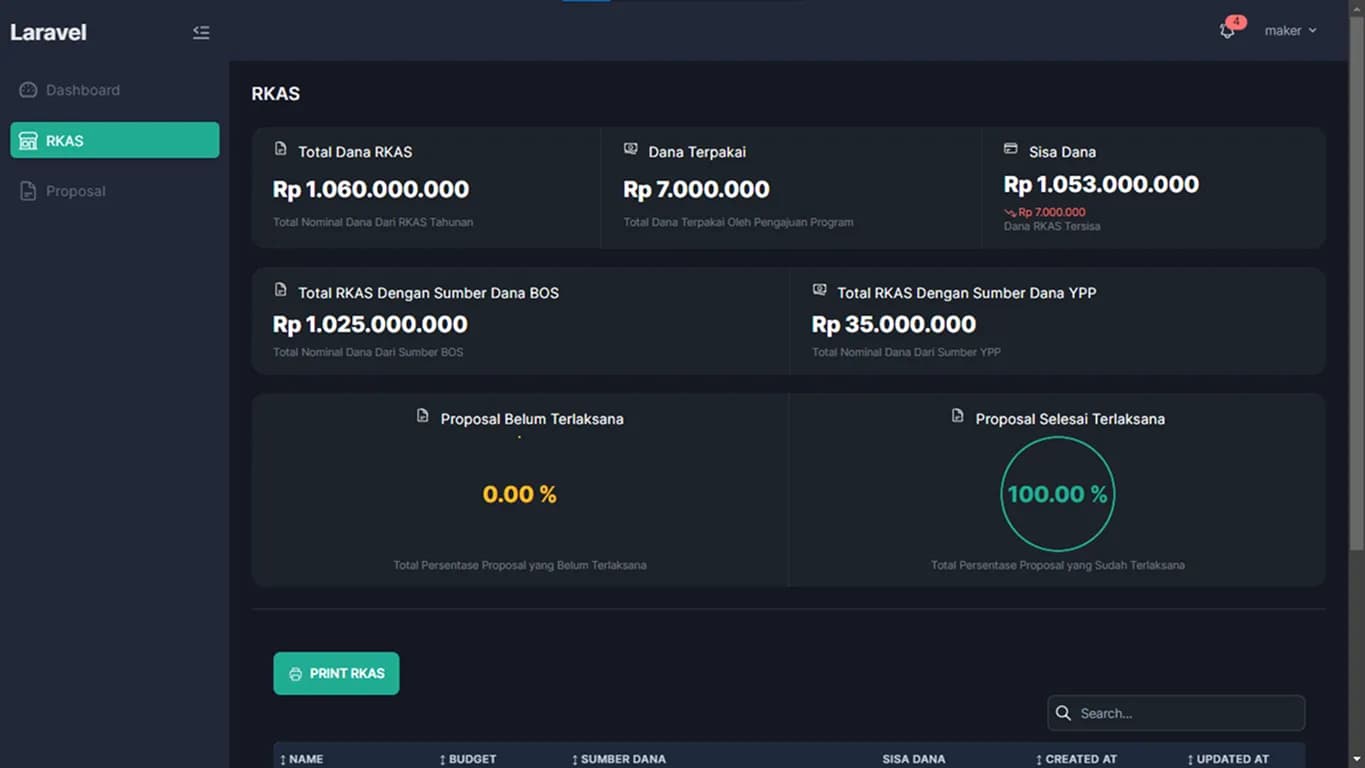
Task: Click the Total Dana RKAS document icon
Action: pyautogui.click(x=281, y=149)
